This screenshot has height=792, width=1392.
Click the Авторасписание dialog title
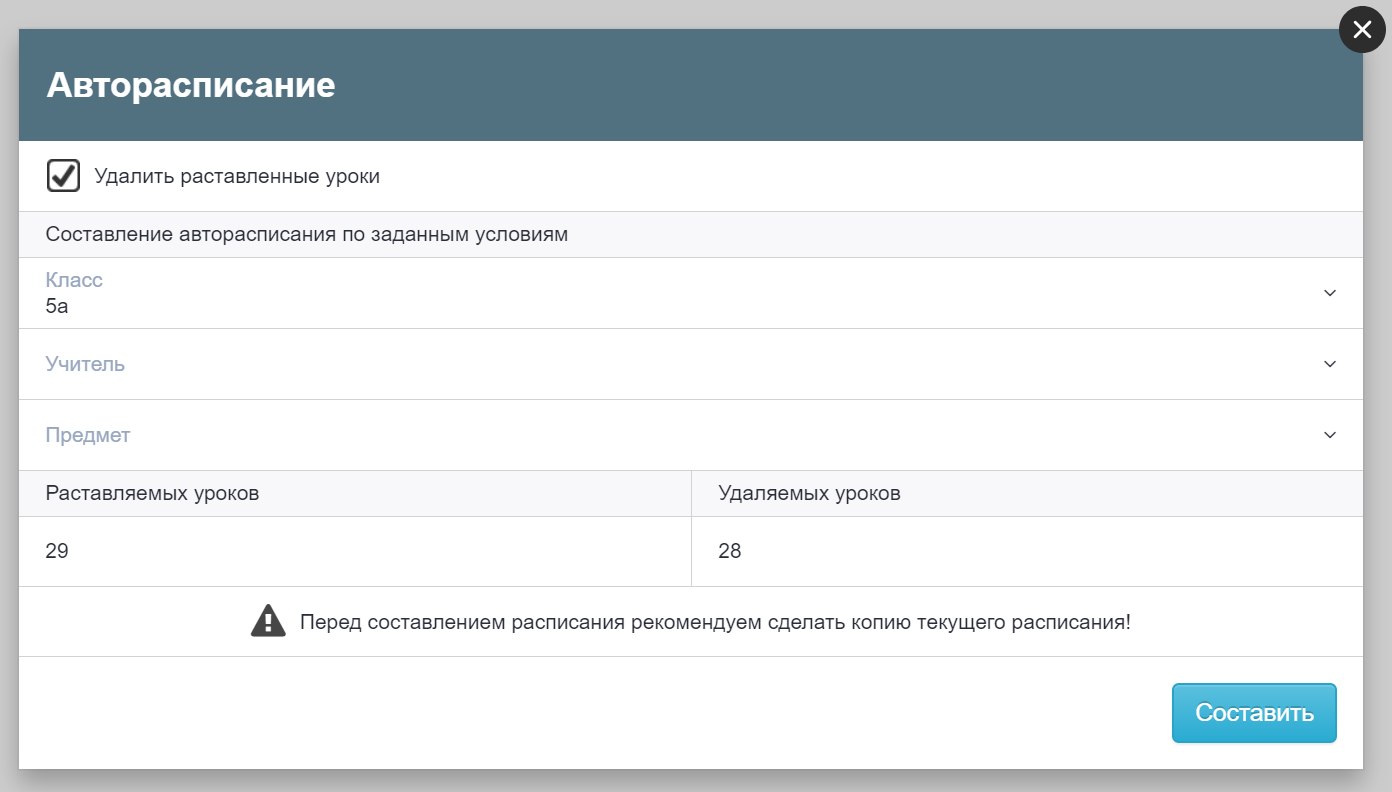191,85
